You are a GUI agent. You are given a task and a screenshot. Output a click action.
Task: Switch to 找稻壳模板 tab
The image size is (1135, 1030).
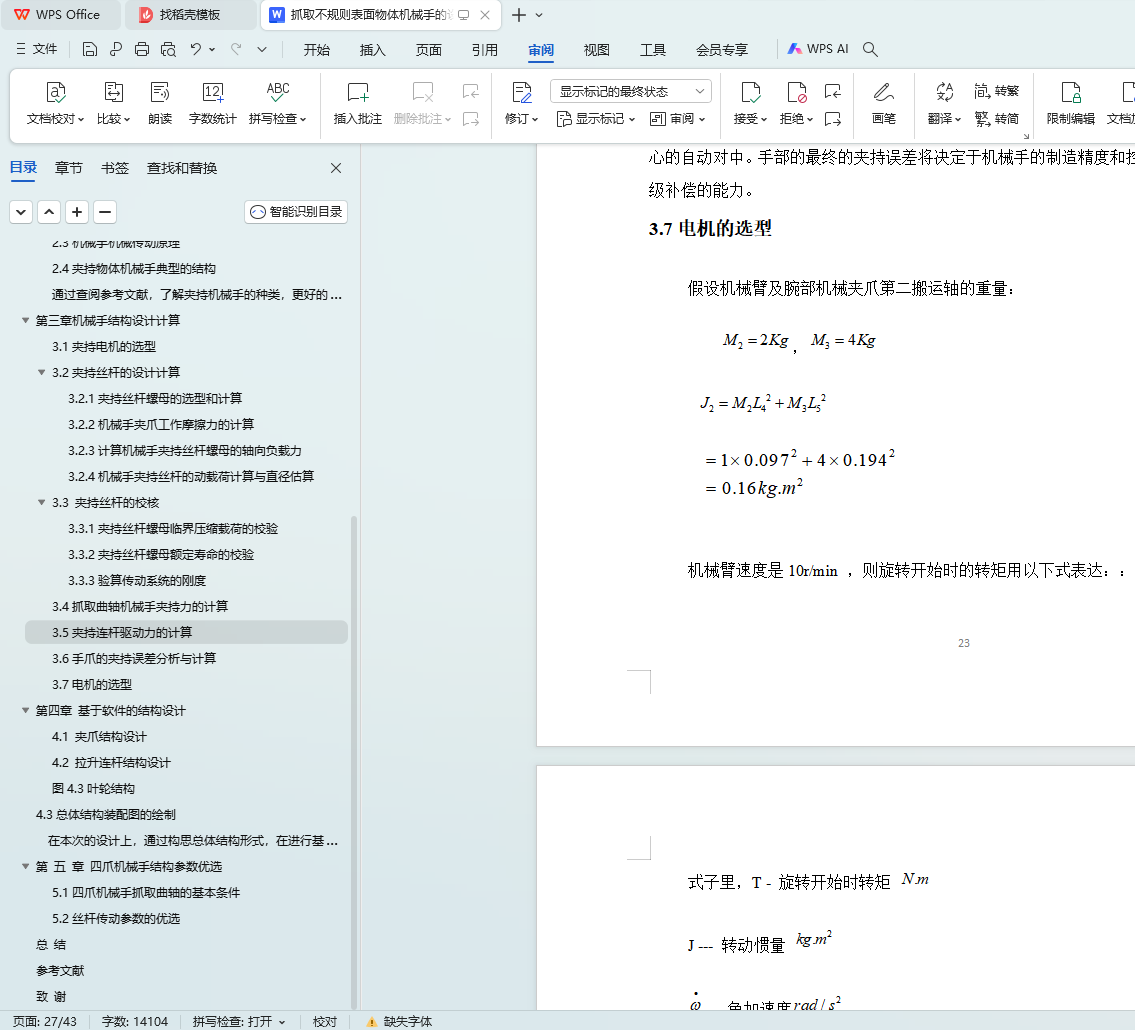pos(190,14)
